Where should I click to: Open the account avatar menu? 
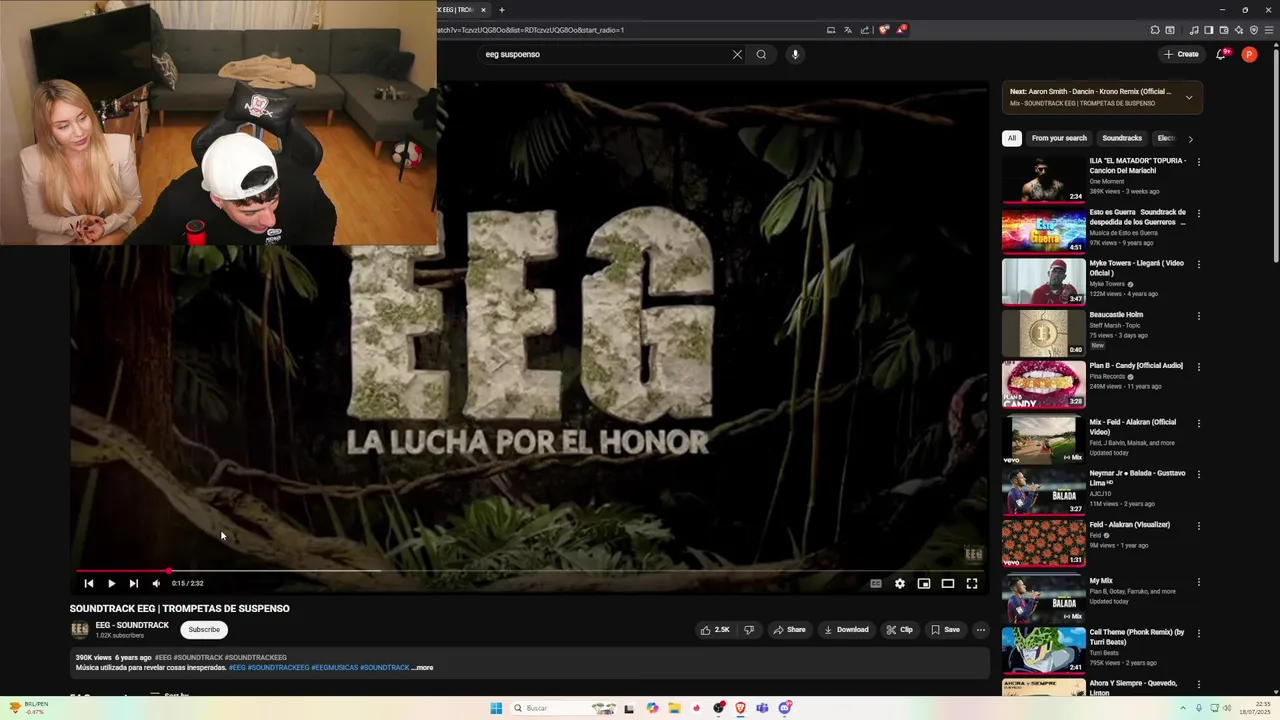coord(1249,54)
